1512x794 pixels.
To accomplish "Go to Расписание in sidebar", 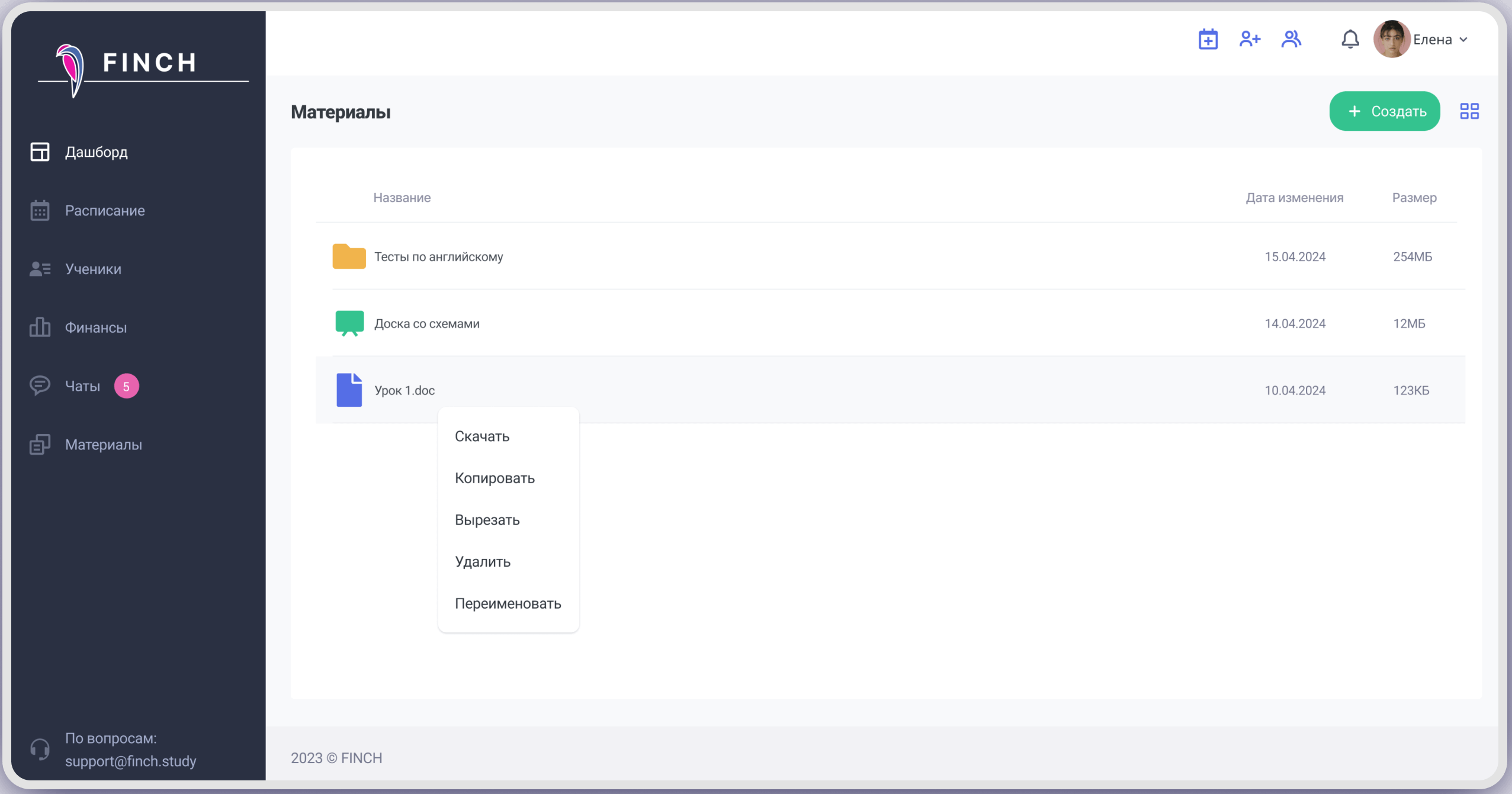I will click(x=104, y=211).
